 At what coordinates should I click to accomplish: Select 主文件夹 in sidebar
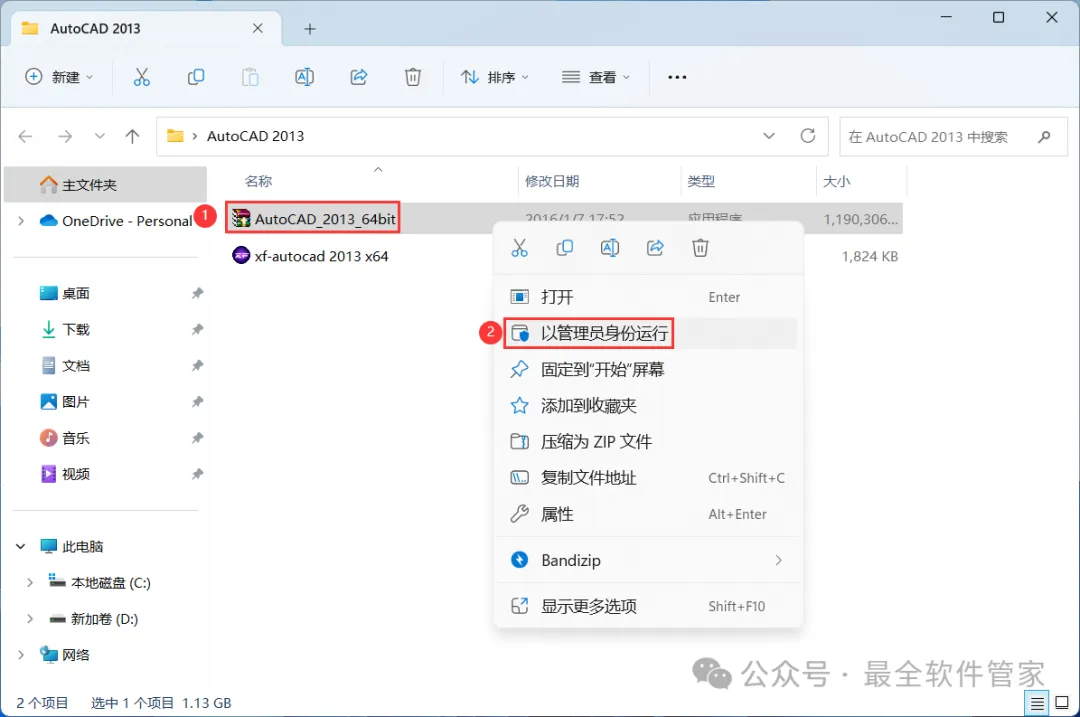[x=105, y=185]
